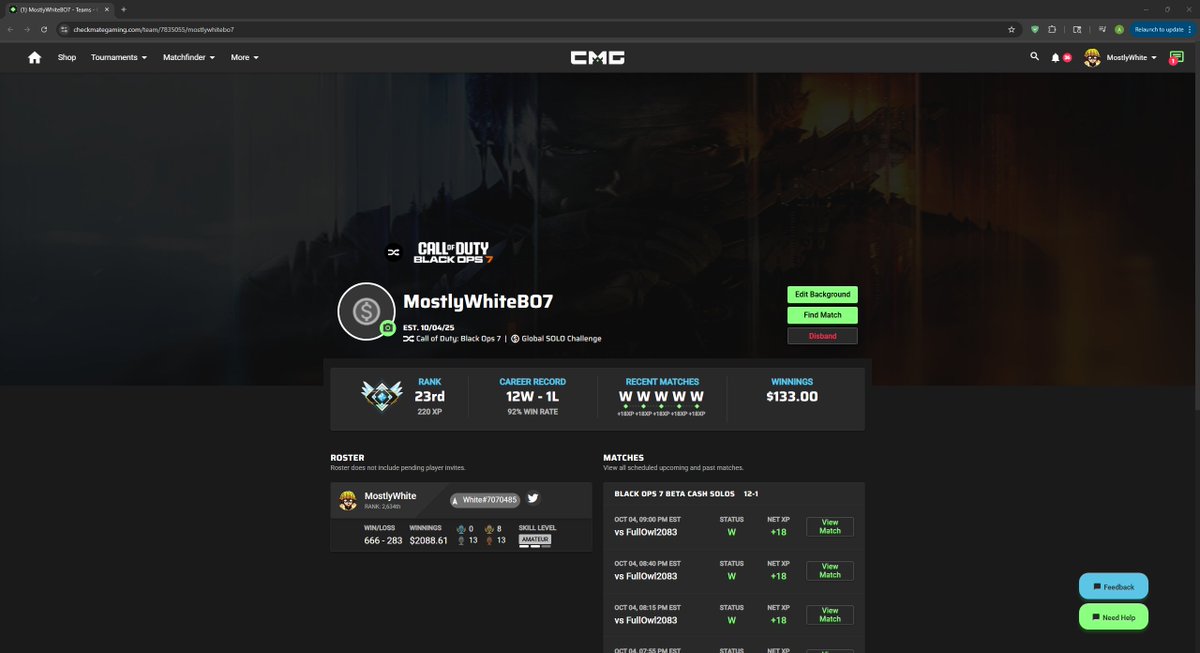1200x653 pixels.
Task: Click the blue trophy count icon
Action: pos(460,529)
